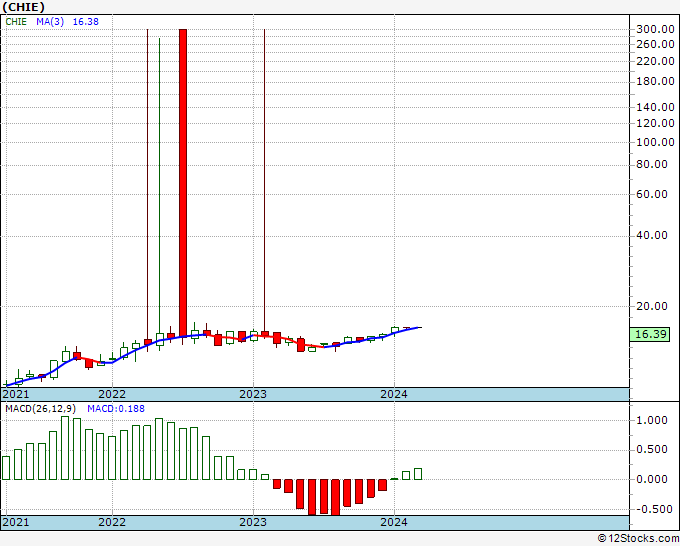Image resolution: width=680 pixels, height=546 pixels.
Task: Click the (CHIE) chart title
Action: click(23, 7)
